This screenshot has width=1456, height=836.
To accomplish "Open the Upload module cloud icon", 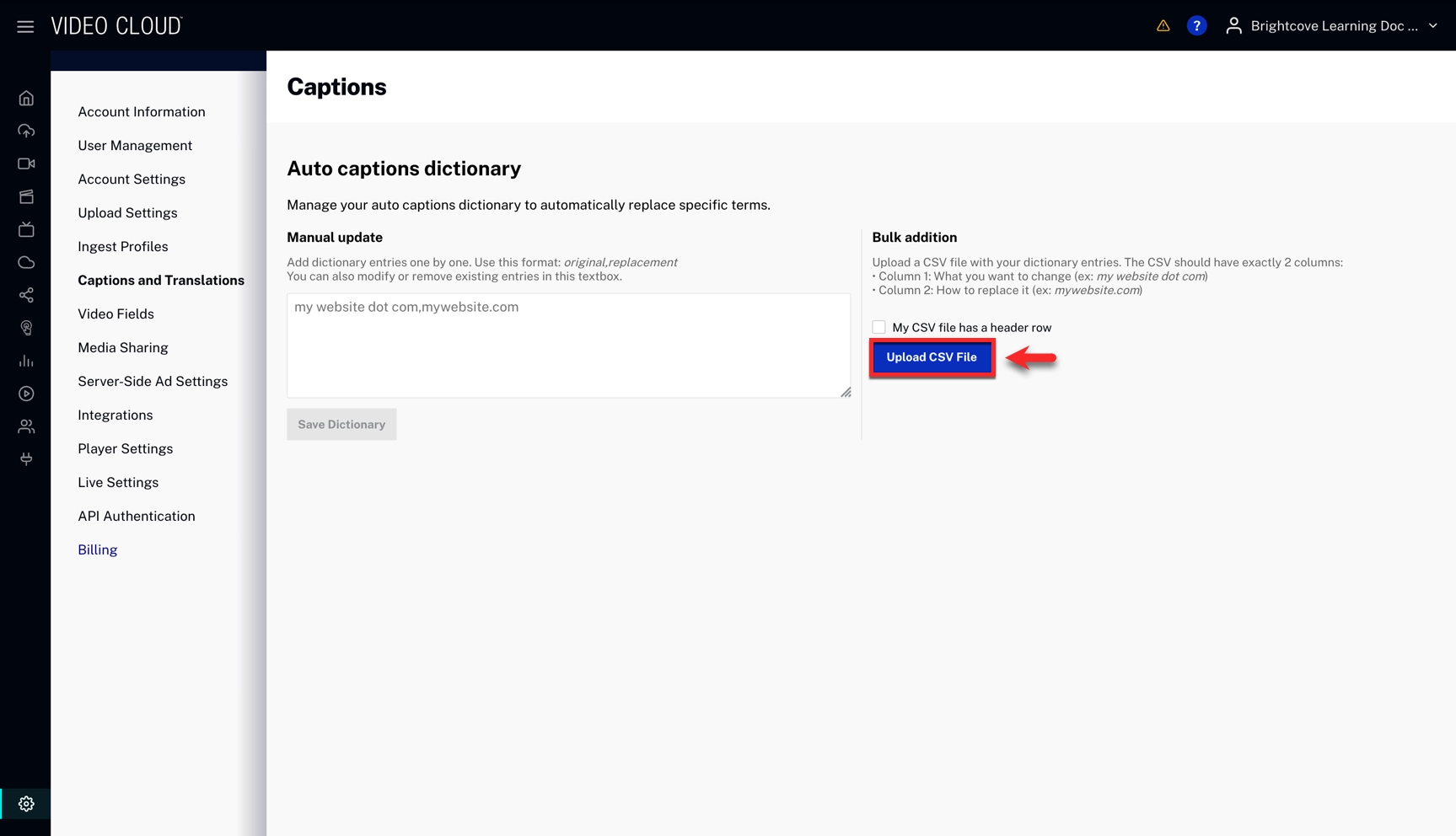I will pos(26,131).
